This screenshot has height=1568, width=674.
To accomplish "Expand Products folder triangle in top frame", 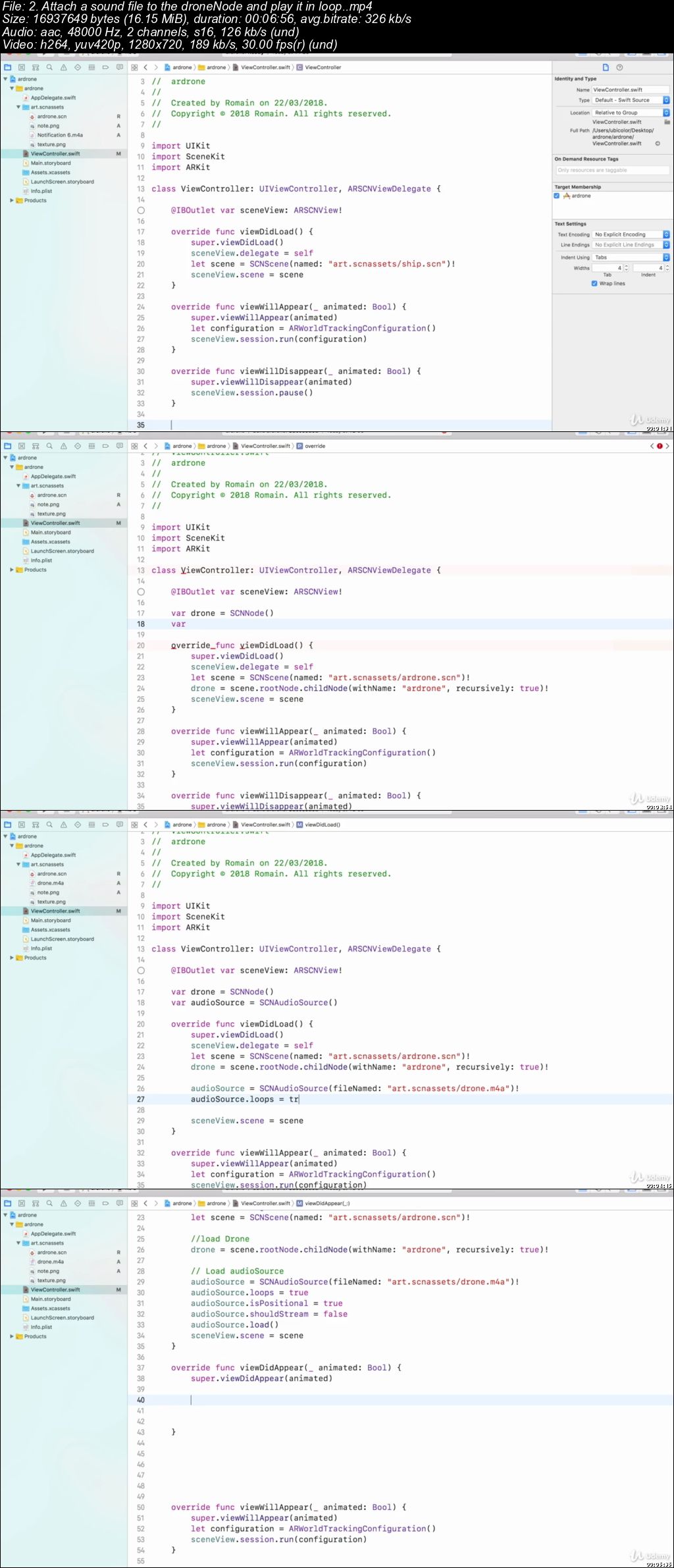I will pos(12,201).
